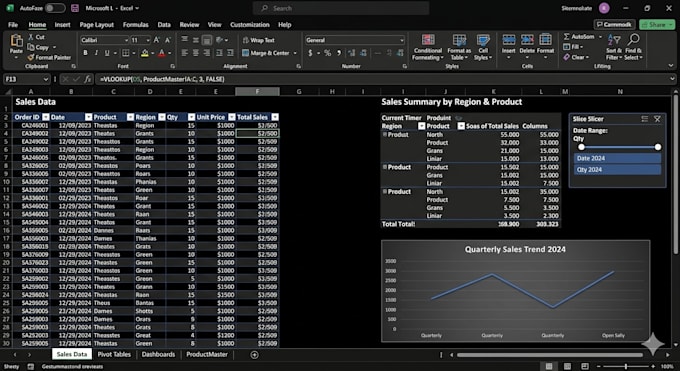This screenshot has height=371, width=680.
Task: Open Unit Price column filter dropdown
Action: [x=232, y=117]
